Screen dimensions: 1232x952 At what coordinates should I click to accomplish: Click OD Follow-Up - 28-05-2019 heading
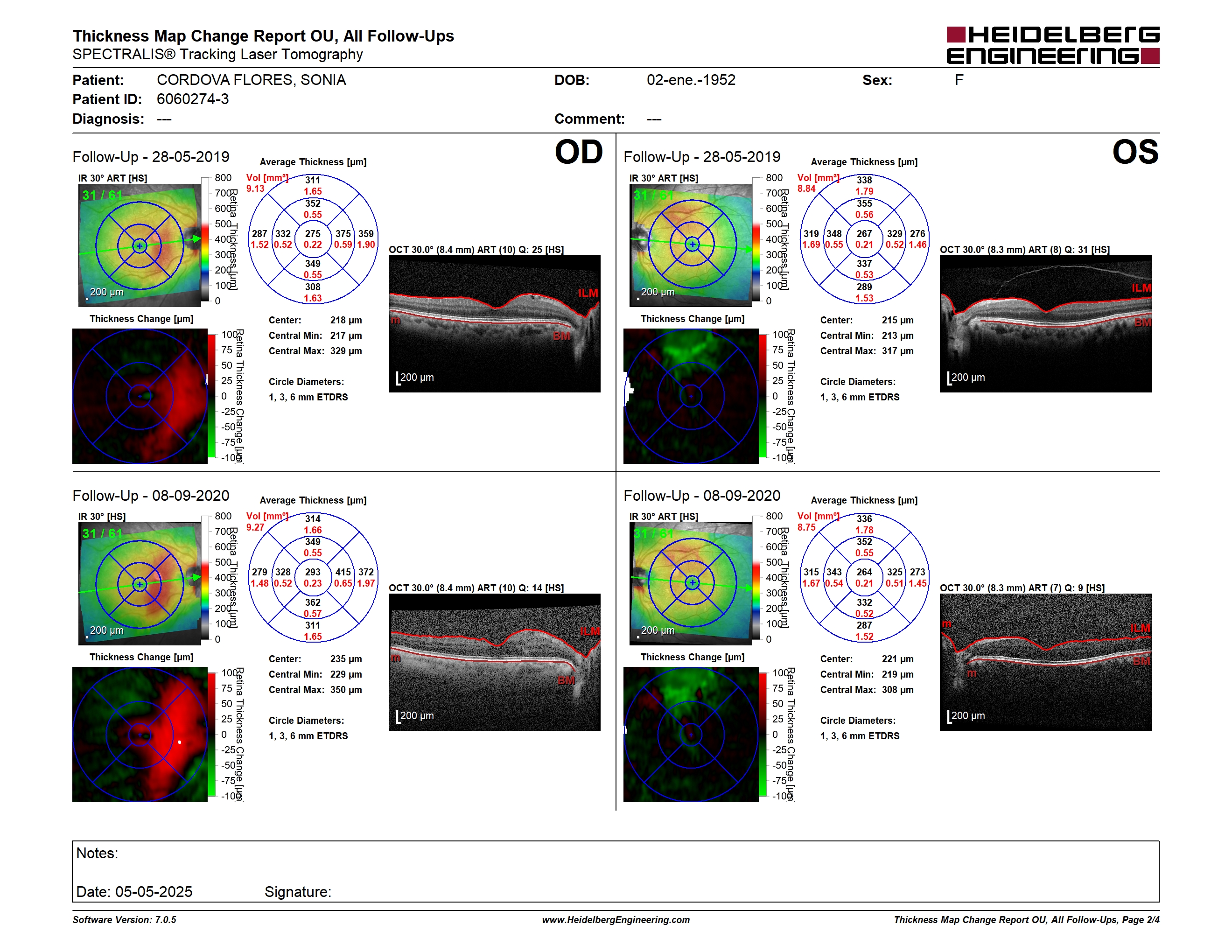click(151, 157)
